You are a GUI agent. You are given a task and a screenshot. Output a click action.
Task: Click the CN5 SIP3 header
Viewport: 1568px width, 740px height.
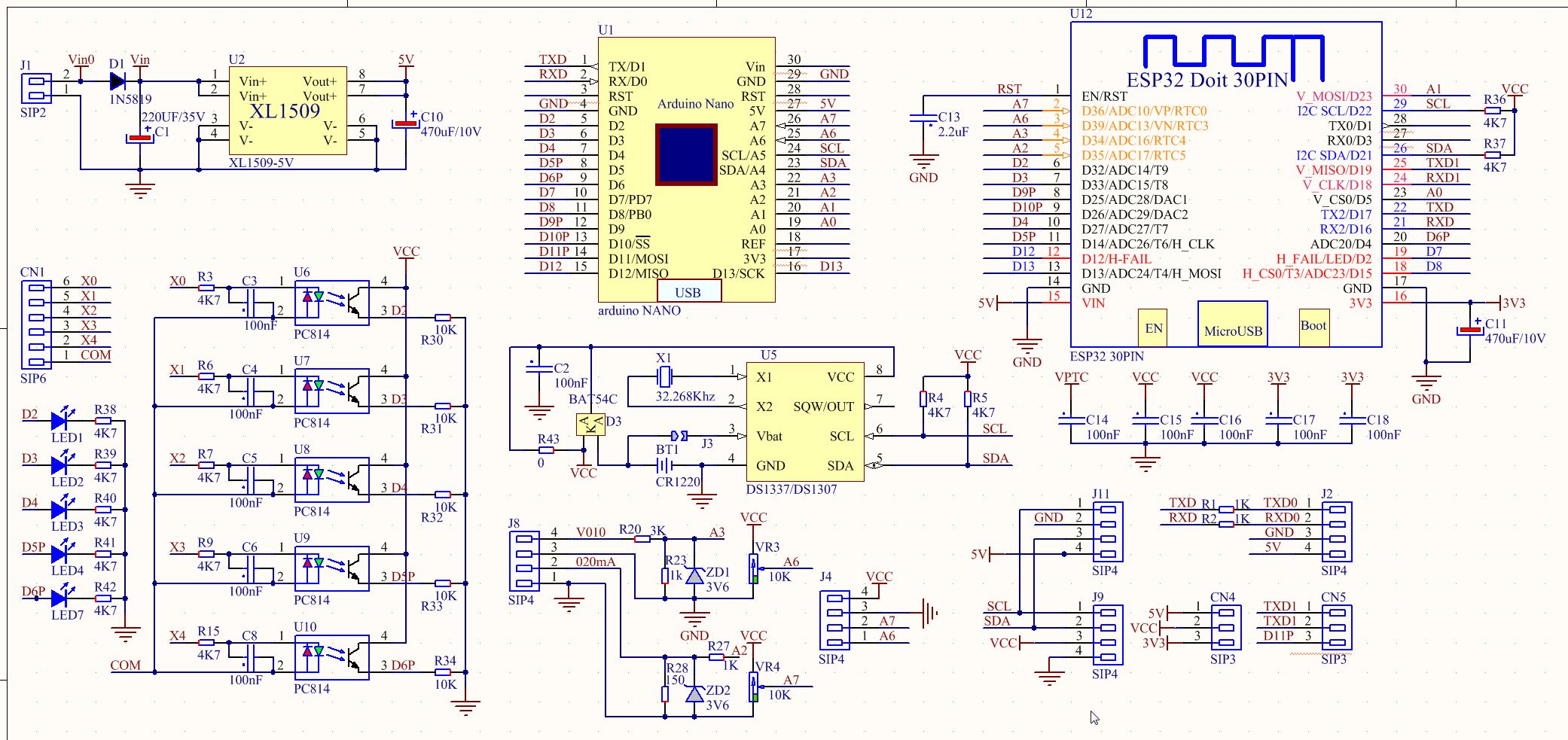pos(1337,627)
